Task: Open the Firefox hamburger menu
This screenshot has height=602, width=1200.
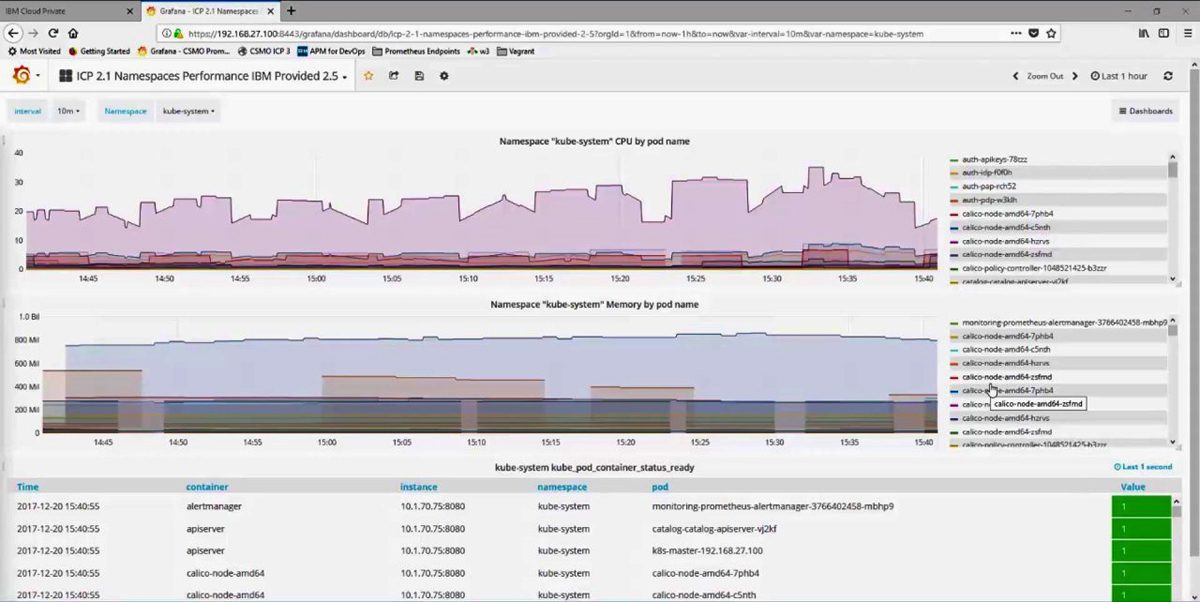Action: click(1189, 33)
